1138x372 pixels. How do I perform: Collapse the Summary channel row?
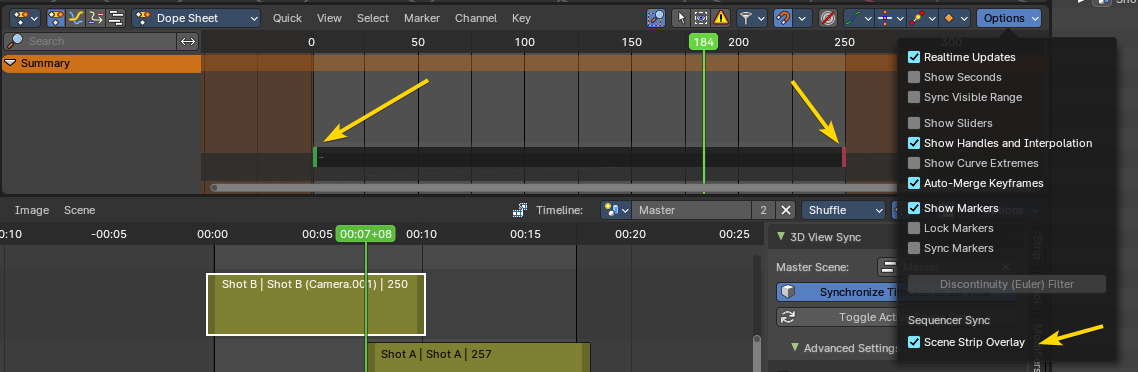pos(10,63)
